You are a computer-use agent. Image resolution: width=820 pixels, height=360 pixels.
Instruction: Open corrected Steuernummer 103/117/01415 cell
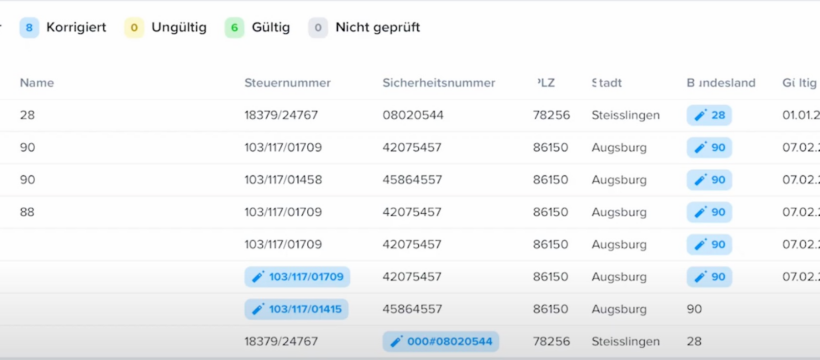pos(297,309)
